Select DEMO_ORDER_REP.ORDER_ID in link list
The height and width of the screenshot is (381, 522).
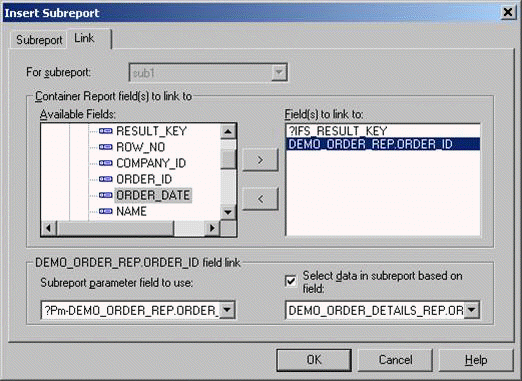coord(383,144)
